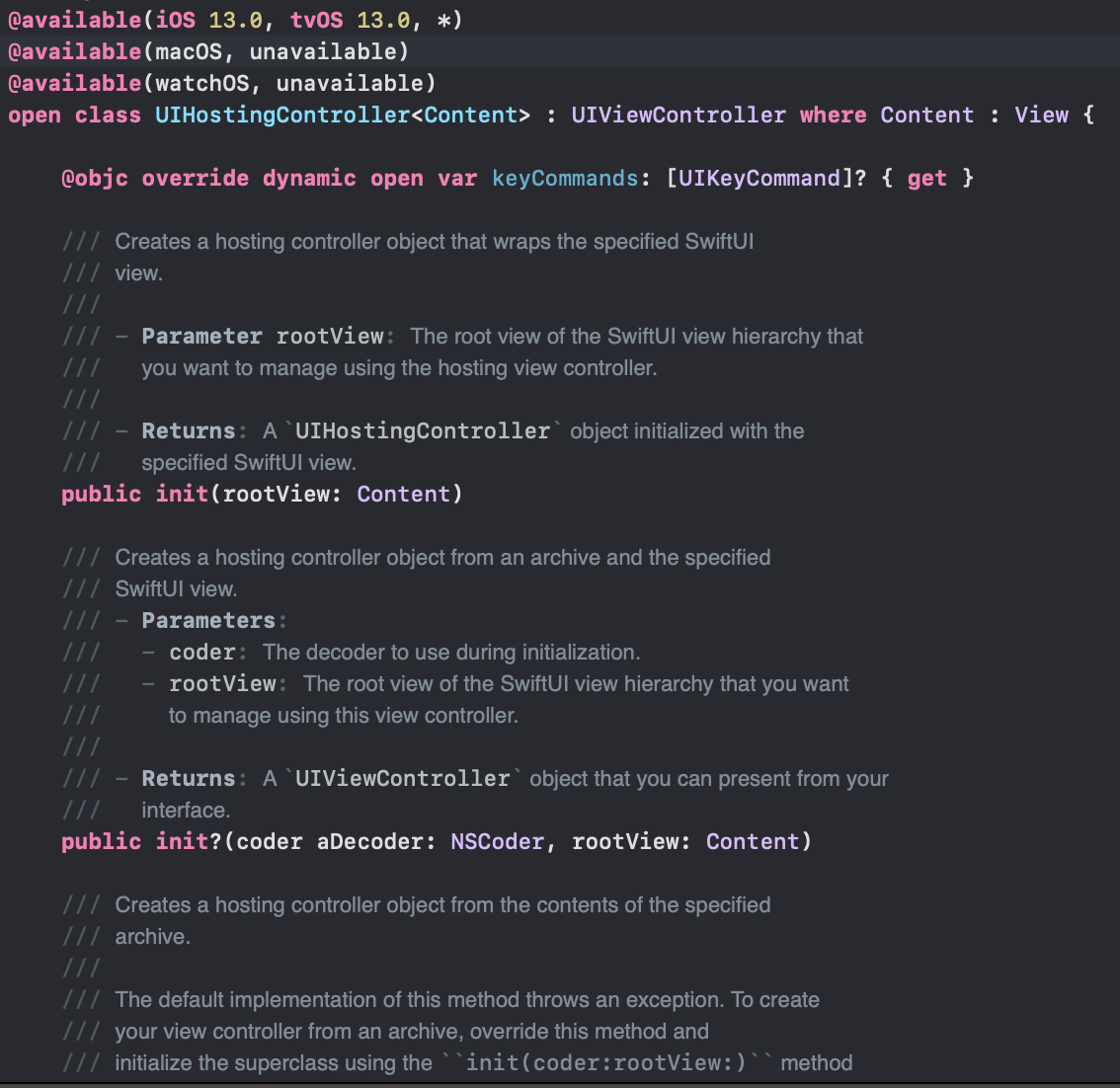Image resolution: width=1120 pixels, height=1088 pixels.
Task: Click the UIViewController returns doc reference
Action: 401,778
